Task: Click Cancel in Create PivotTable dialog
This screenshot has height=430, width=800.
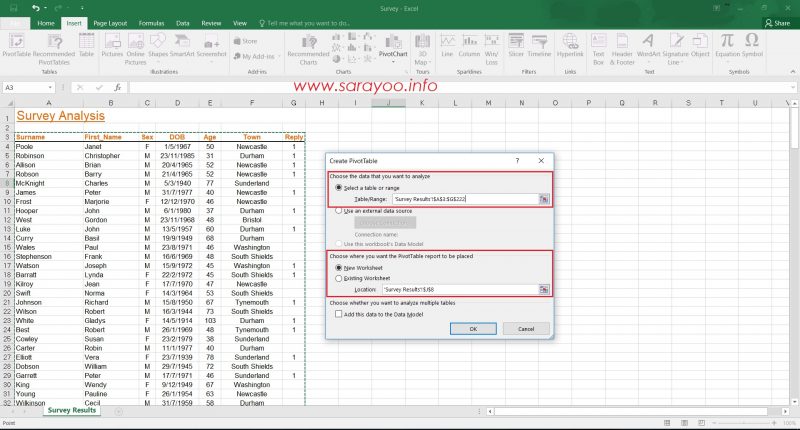Action: pyautogui.click(x=526, y=329)
